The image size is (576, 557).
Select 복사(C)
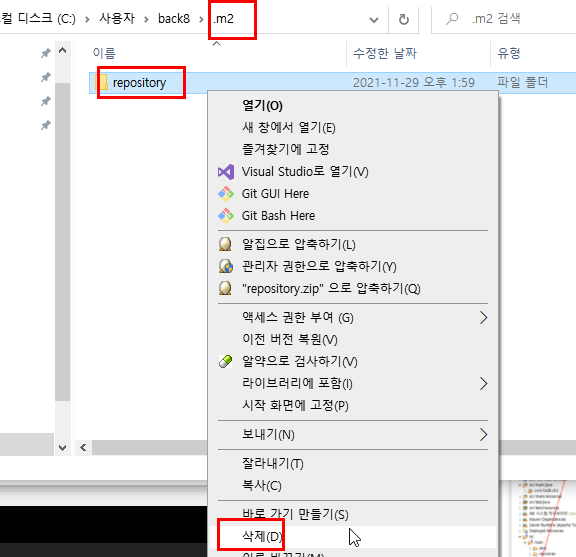point(353,485)
